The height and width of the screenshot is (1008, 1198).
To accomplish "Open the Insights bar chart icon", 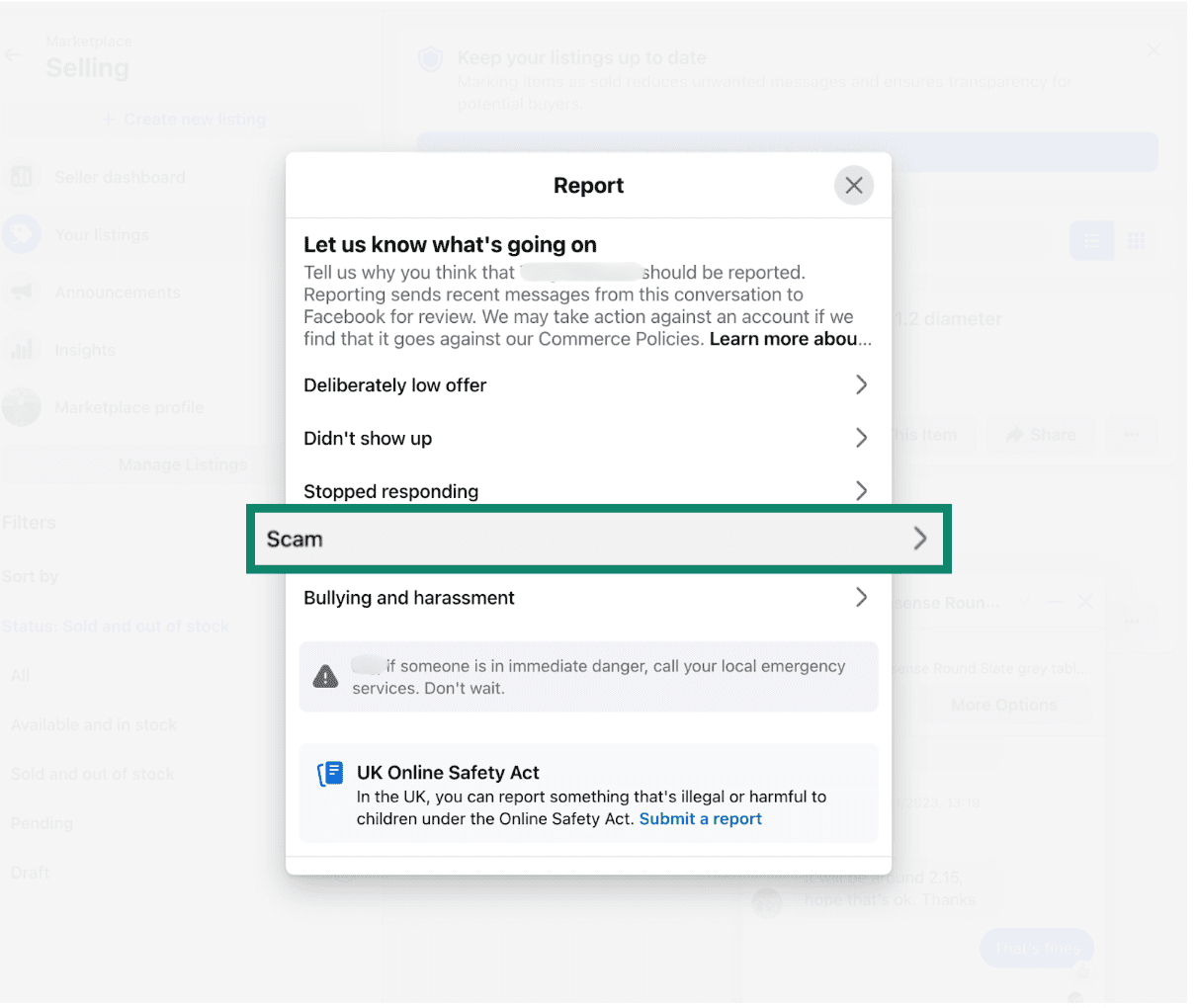I will point(22,349).
